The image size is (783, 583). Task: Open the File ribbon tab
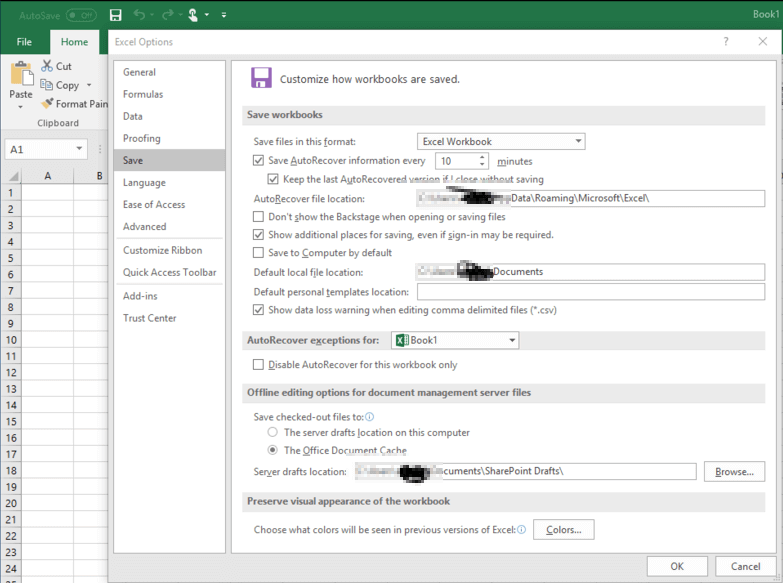(24, 42)
